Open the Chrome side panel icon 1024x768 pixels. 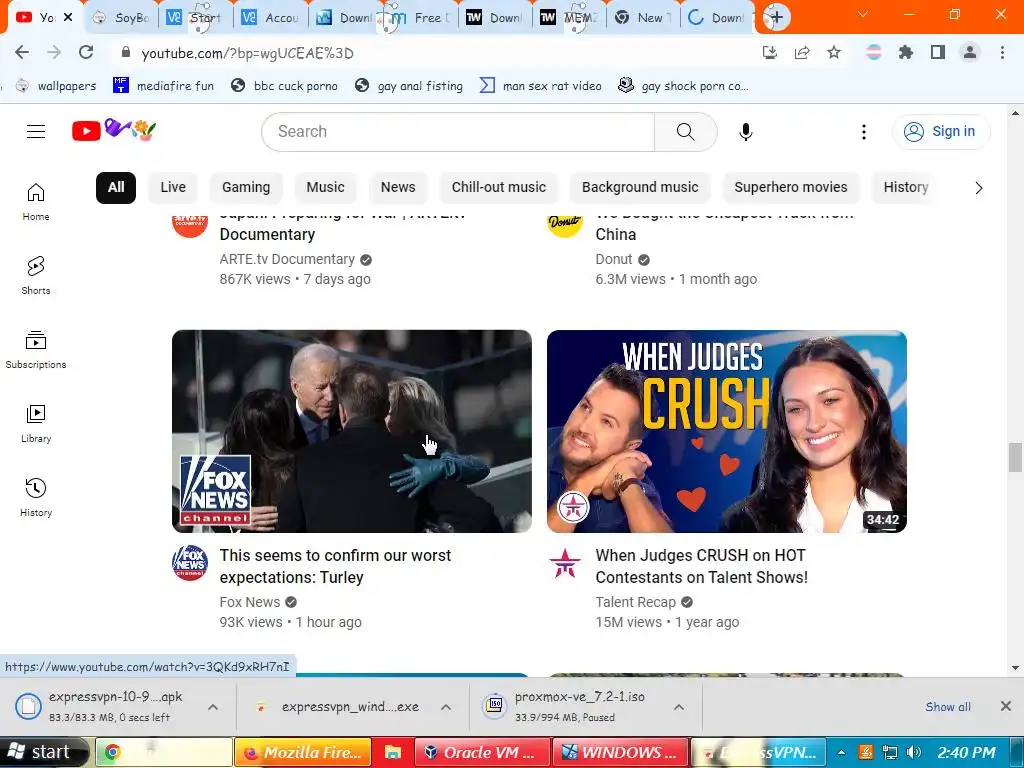coord(938,52)
